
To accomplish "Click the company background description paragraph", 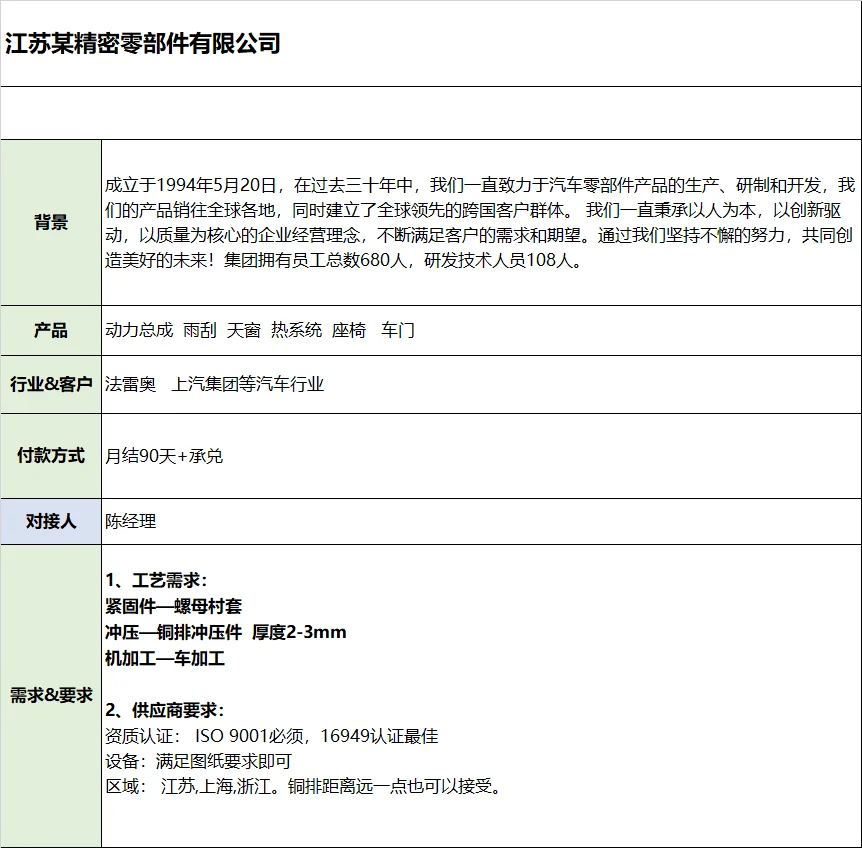I will [x=470, y=222].
